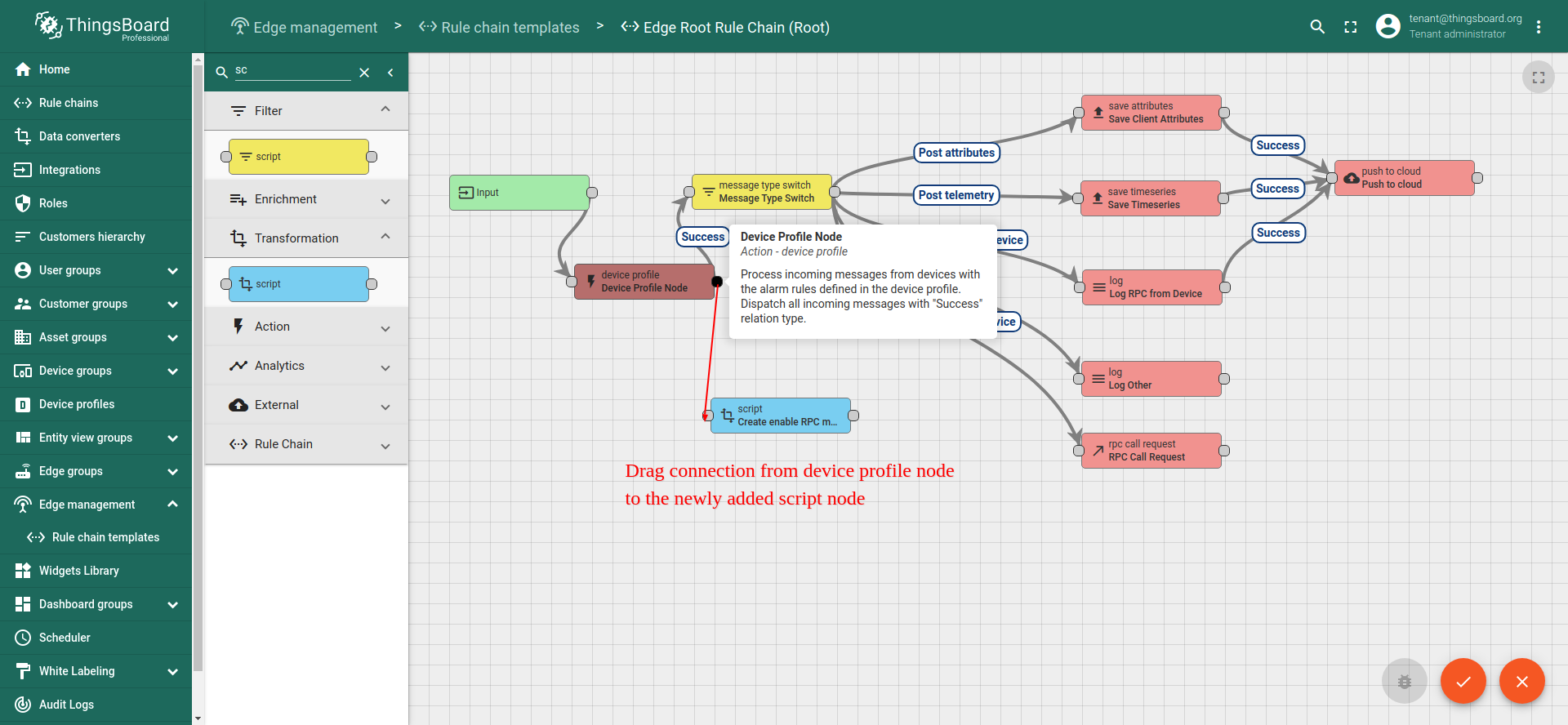Viewport: 1568px width, 725px height.
Task: Open Device profiles in sidebar
Action: [x=96, y=404]
